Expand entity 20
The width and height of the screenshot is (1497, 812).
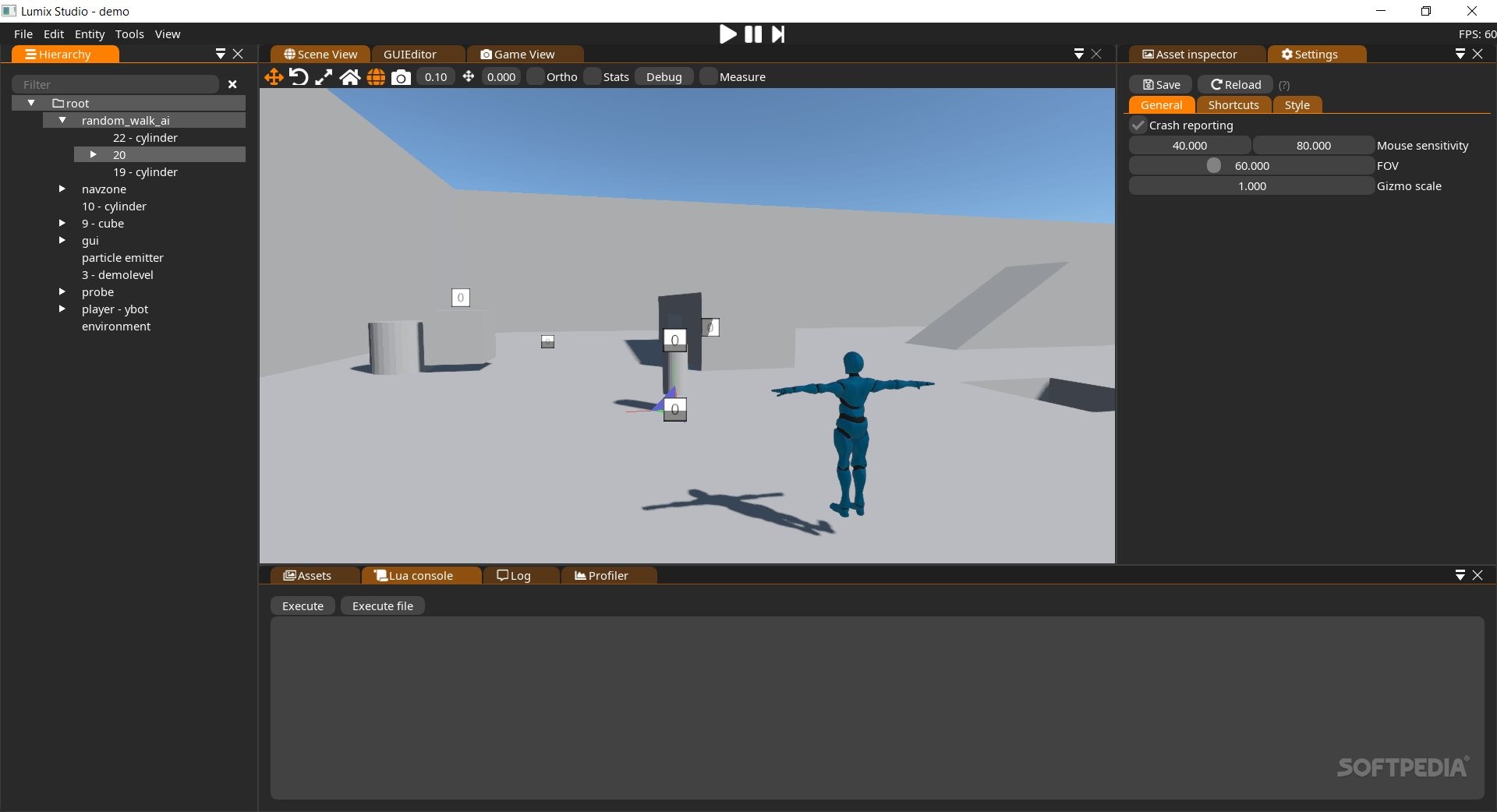pos(94,154)
